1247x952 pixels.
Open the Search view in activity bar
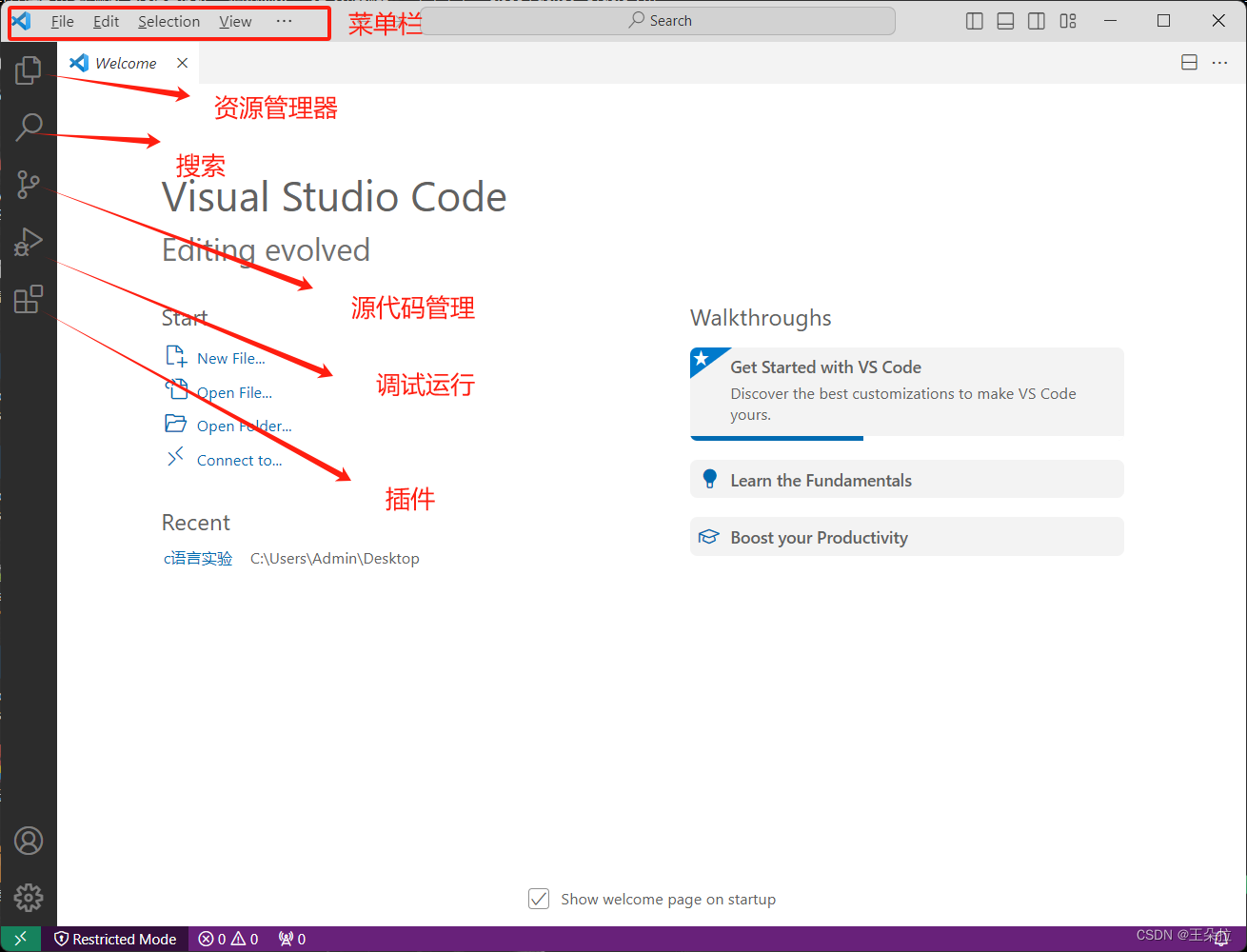[x=29, y=127]
